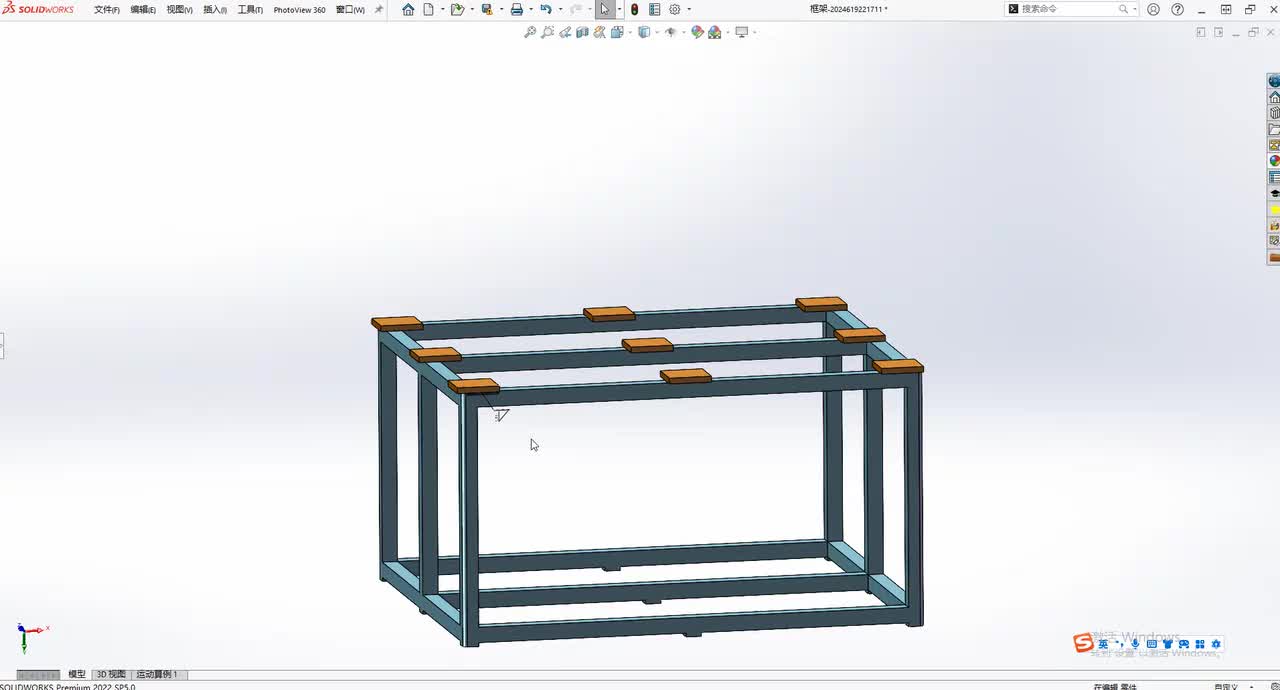This screenshot has height=690, width=1280.
Task: Click the Undo arrow icon
Action: 546,9
